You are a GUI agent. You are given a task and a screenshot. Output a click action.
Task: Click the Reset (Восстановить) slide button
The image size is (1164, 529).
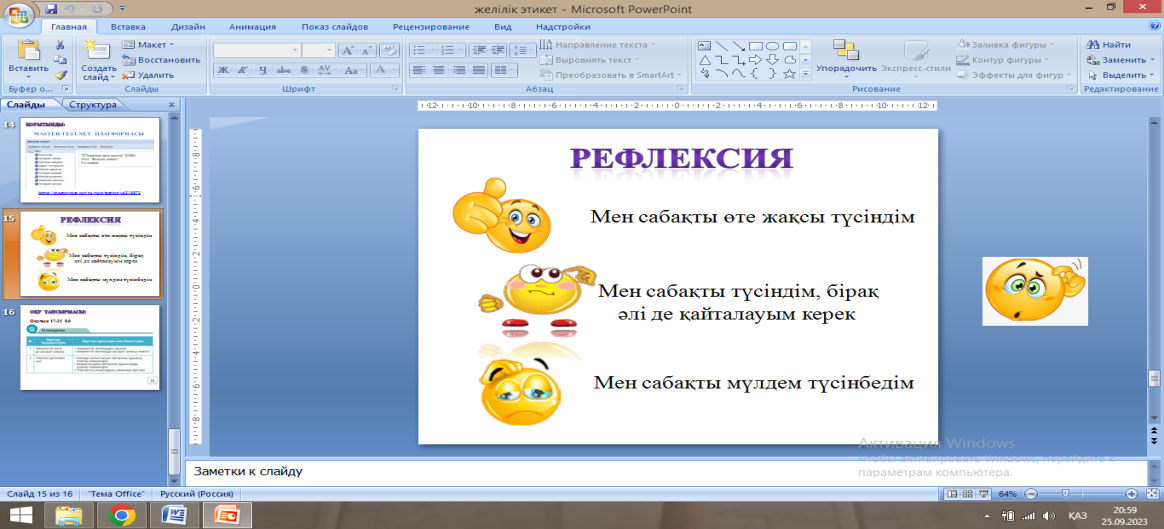[160, 60]
